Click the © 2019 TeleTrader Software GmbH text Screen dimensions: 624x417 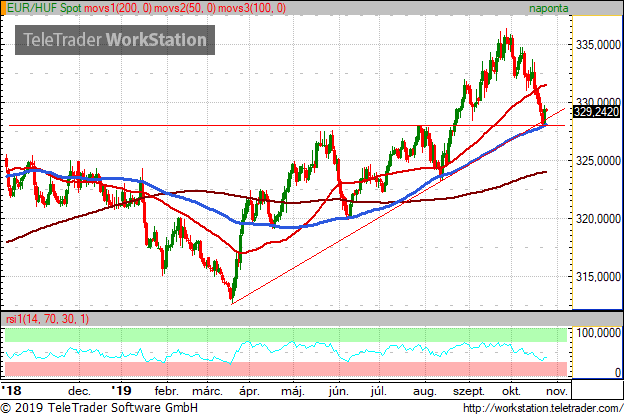click(x=99, y=408)
